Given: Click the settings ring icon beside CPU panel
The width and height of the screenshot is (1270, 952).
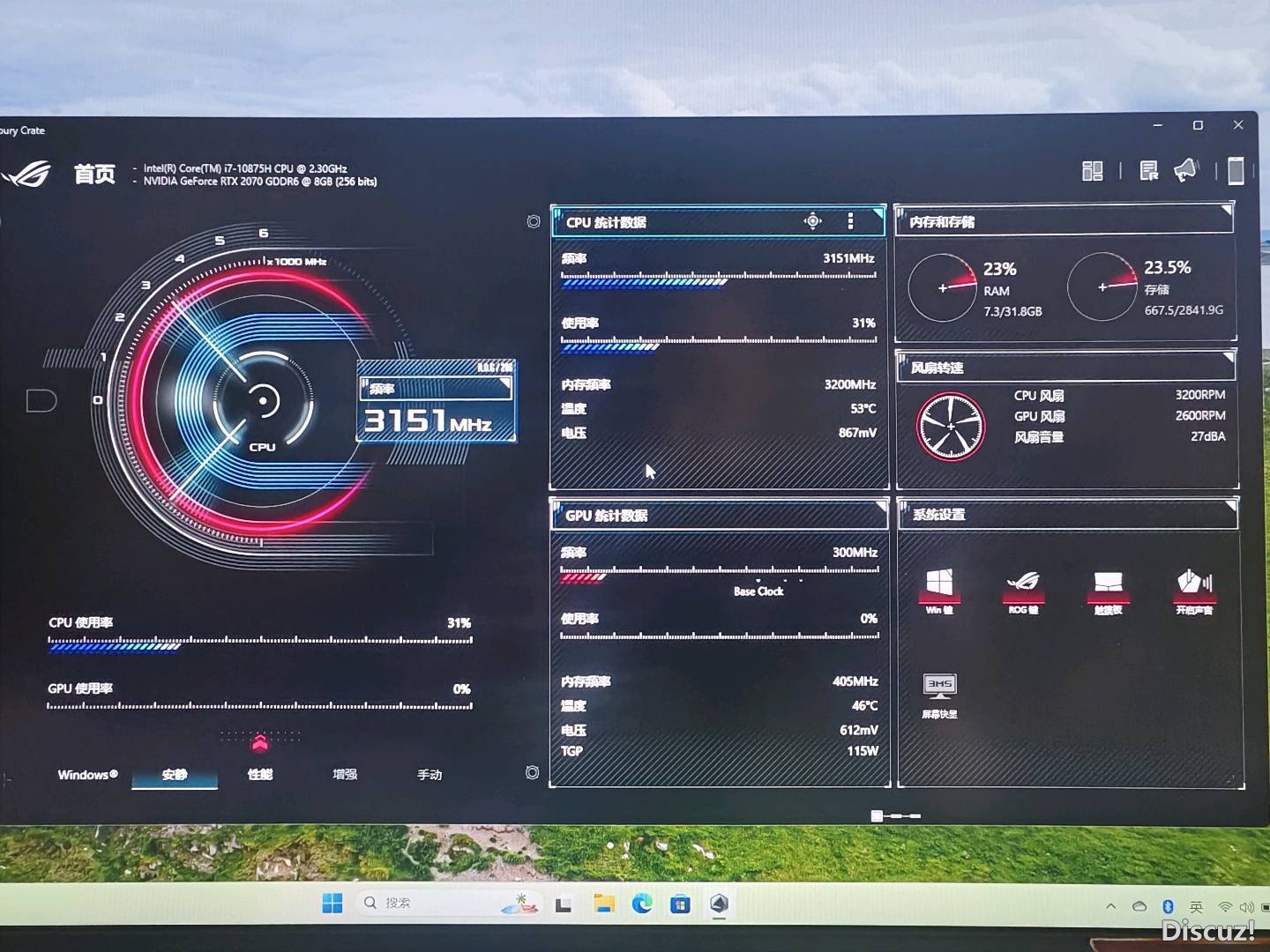Looking at the screenshot, I should pyautogui.click(x=534, y=221).
